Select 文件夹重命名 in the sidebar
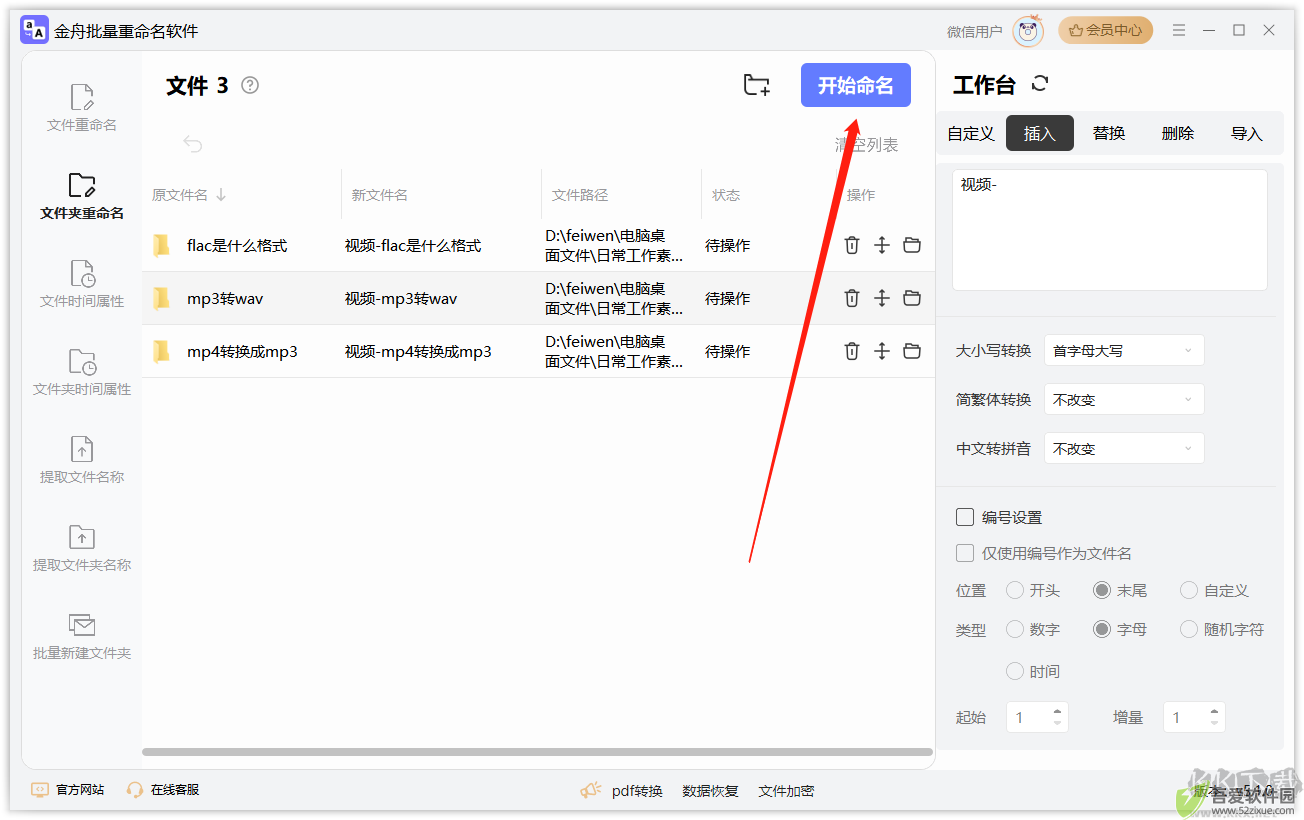1304x820 pixels. tap(82, 196)
